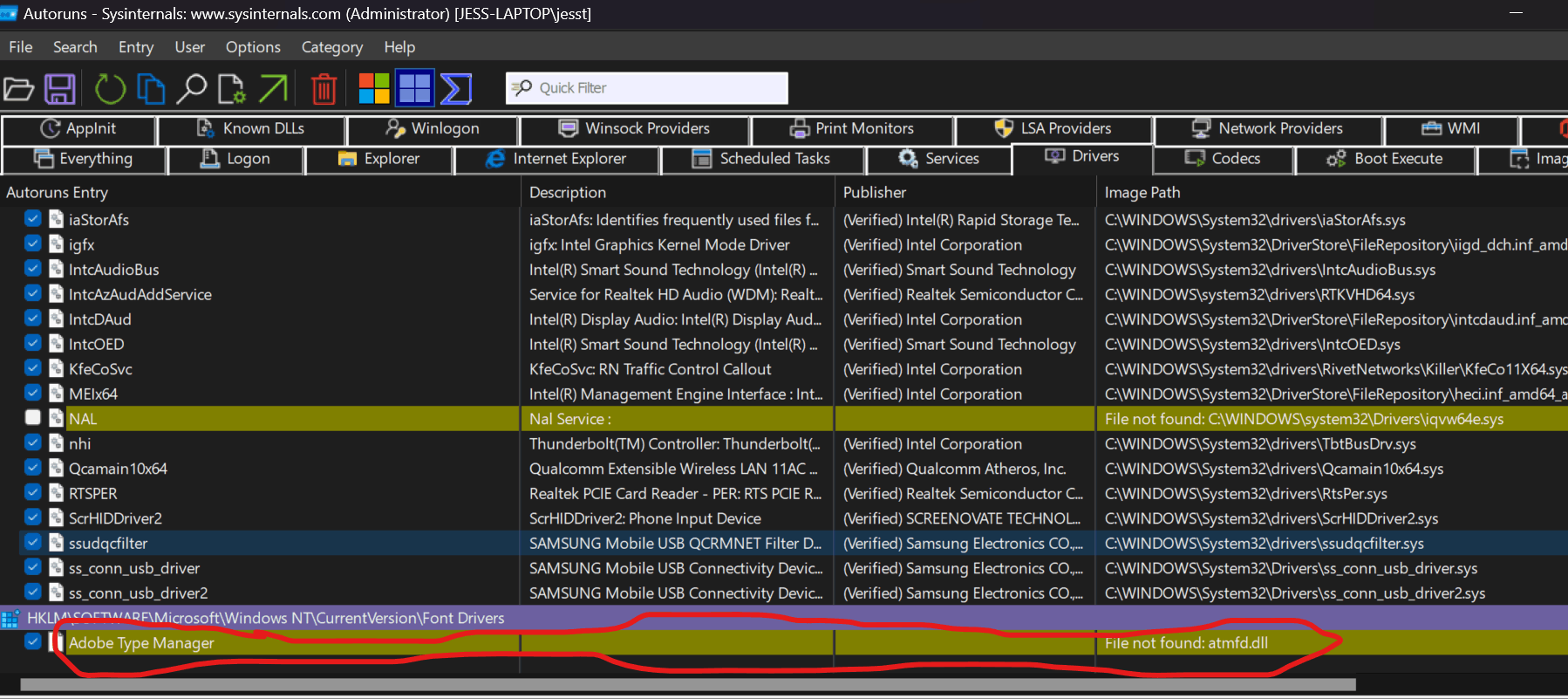Click the green Jump to Entry arrow
The width and height of the screenshot is (1568, 699).
(x=273, y=89)
